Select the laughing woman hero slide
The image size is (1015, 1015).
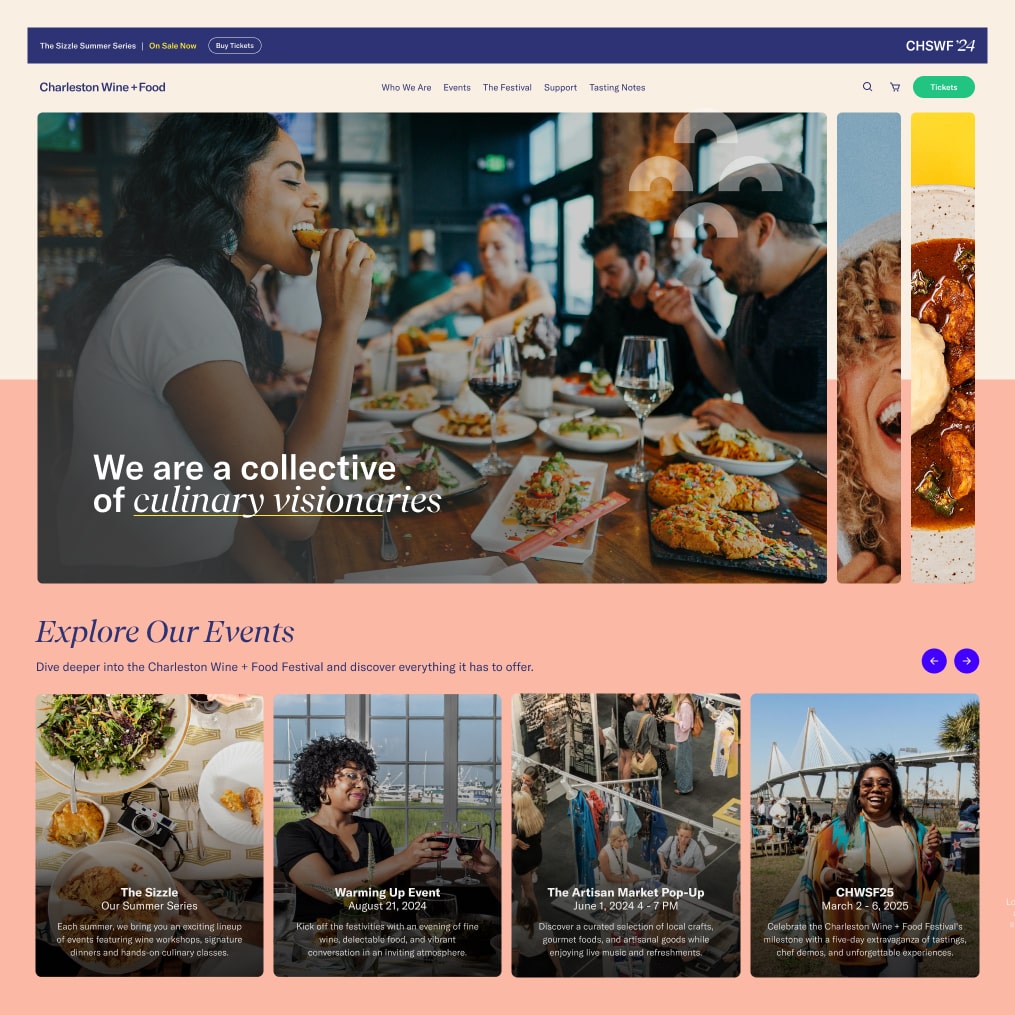click(x=869, y=348)
